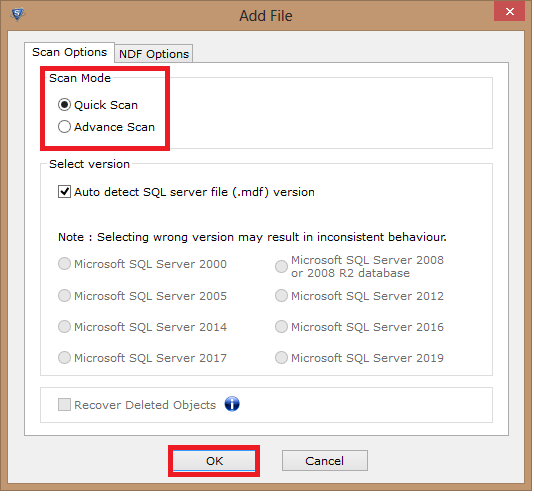The height and width of the screenshot is (496, 534).
Task: Open the Scan Options tab
Action: click(70, 52)
